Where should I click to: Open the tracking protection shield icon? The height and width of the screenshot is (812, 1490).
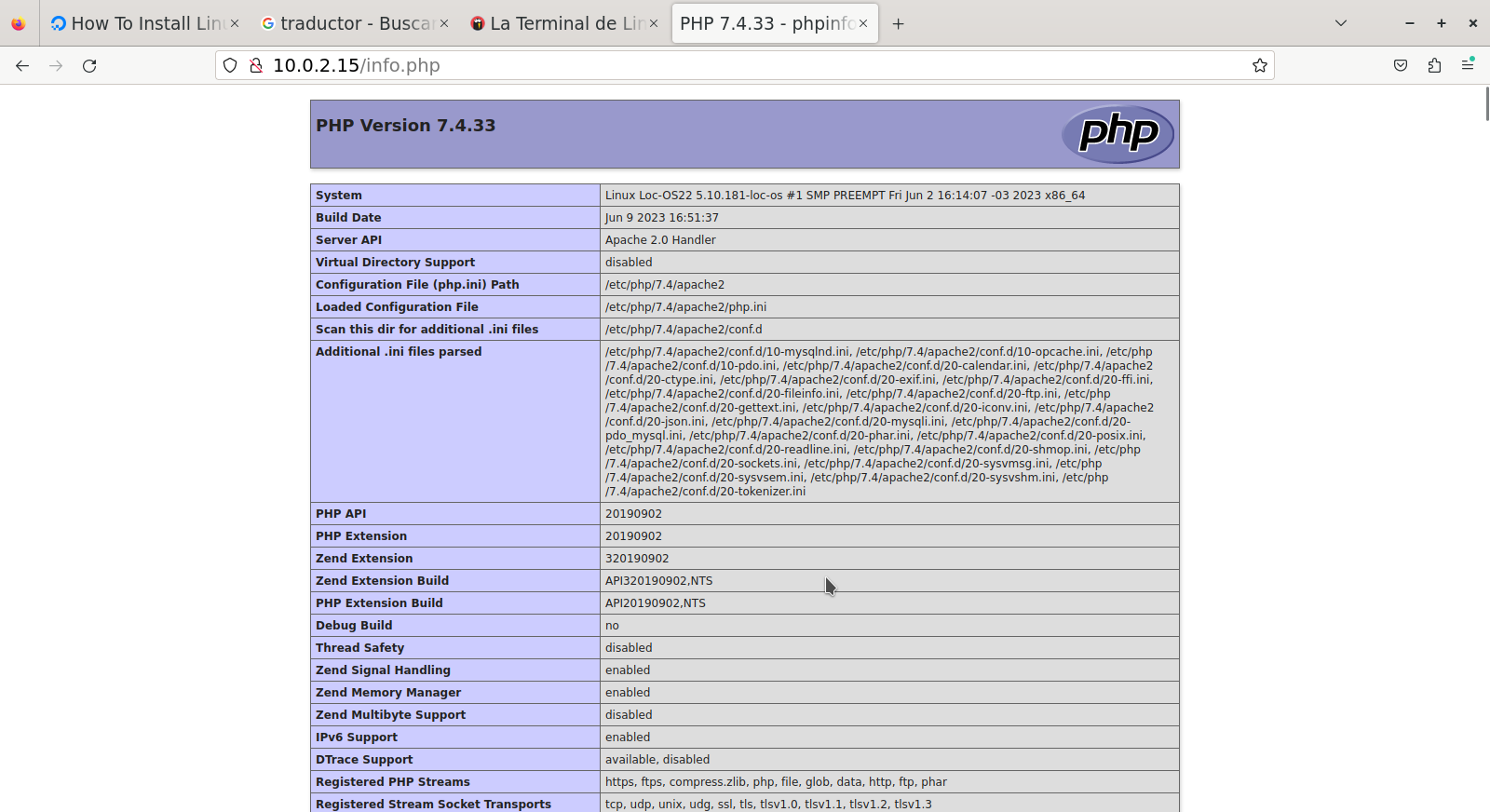(230, 65)
